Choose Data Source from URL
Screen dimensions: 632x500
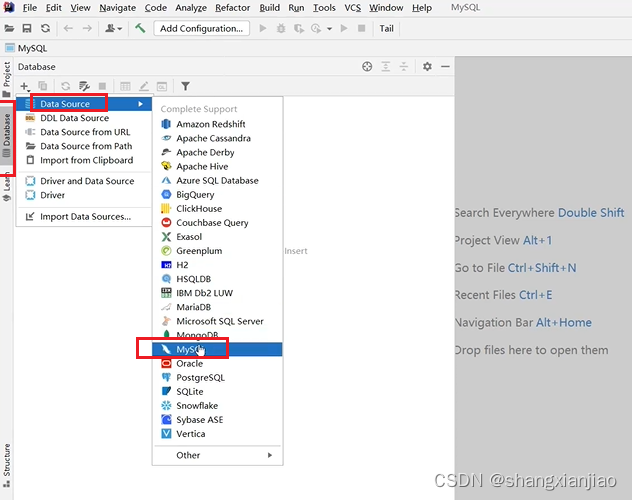(x=84, y=132)
